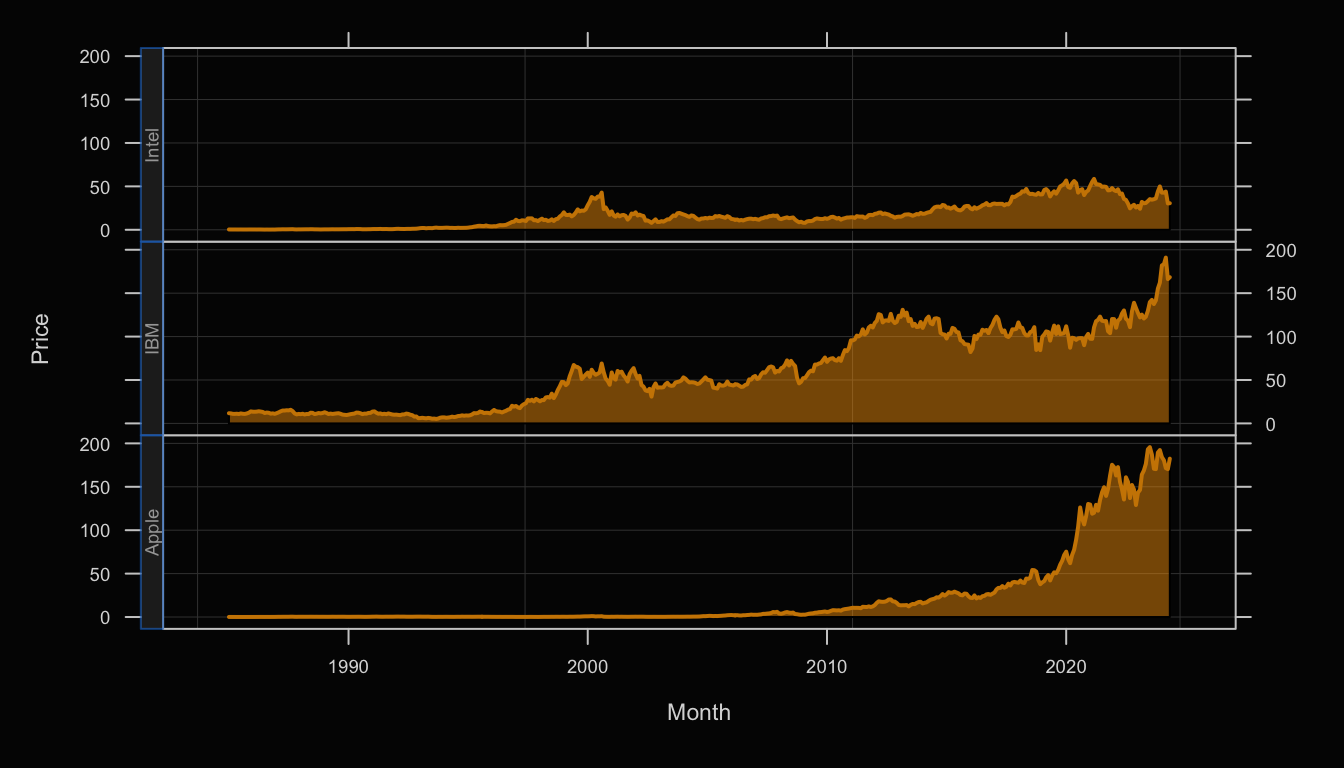Click IBM's highest price peak near 2024
This screenshot has height=768, width=1344.
[x=1164, y=259]
